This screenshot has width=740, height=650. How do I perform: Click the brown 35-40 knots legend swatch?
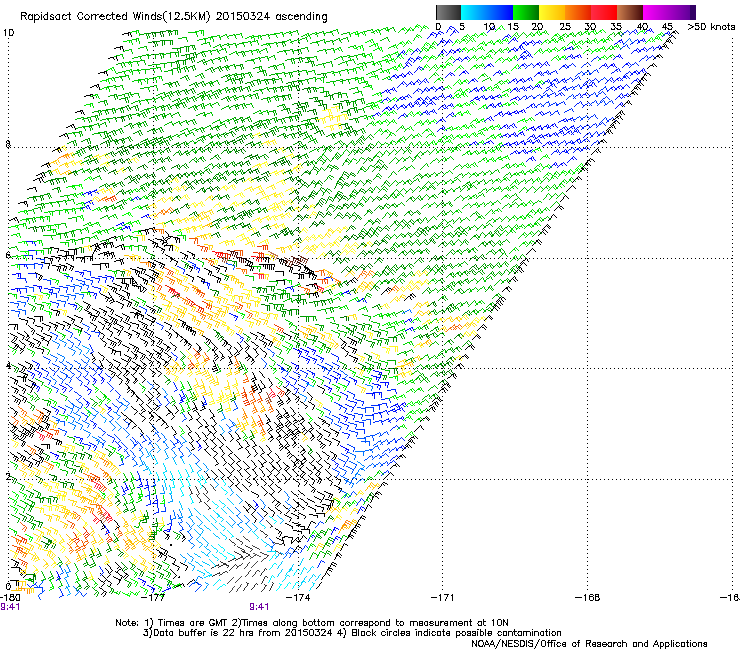(630, 12)
